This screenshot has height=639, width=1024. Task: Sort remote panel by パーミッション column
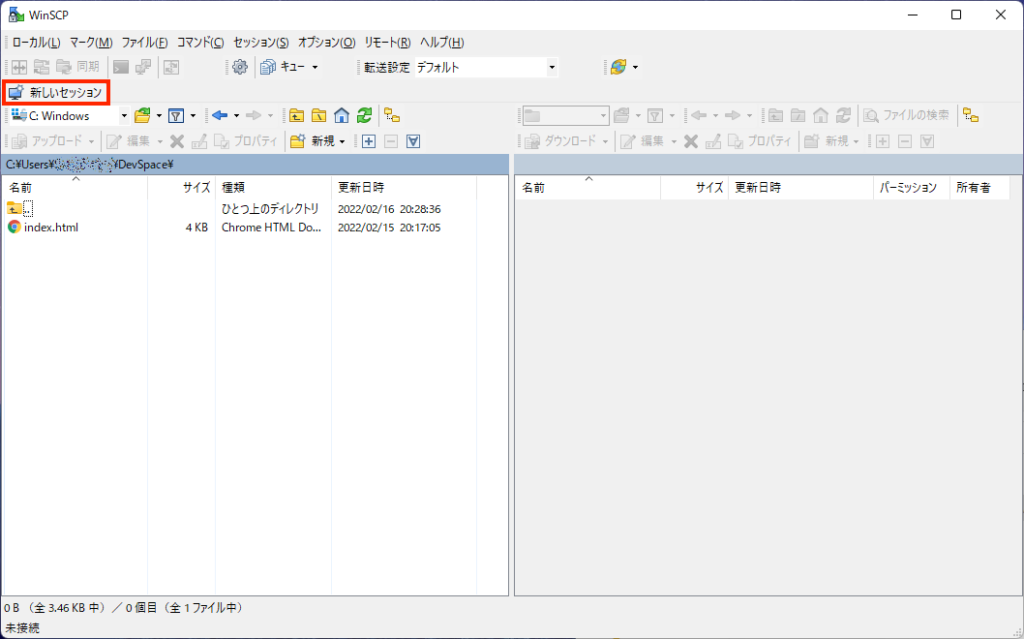click(911, 188)
